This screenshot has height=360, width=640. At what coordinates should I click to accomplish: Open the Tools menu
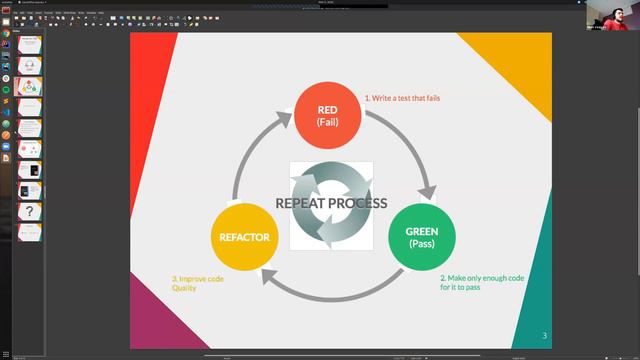point(81,13)
